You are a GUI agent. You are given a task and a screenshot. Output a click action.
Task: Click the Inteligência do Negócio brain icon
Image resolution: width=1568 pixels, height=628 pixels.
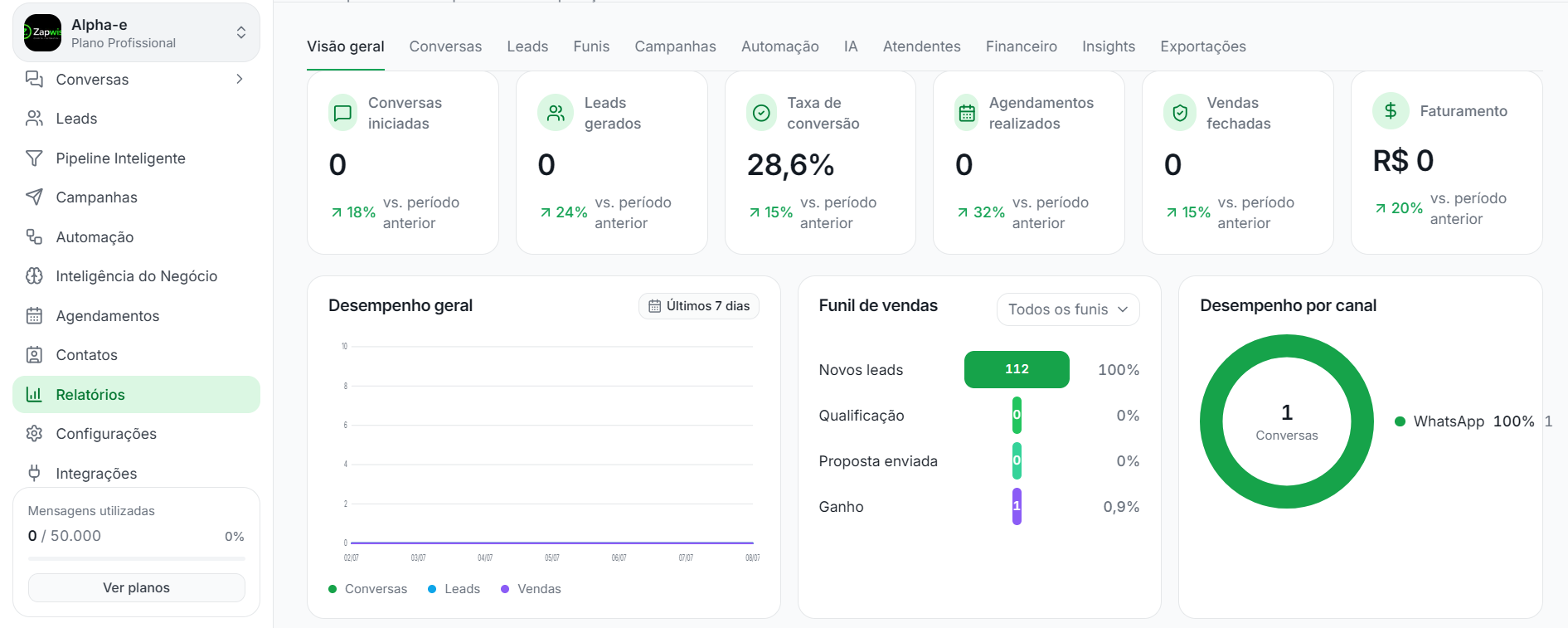[34, 276]
